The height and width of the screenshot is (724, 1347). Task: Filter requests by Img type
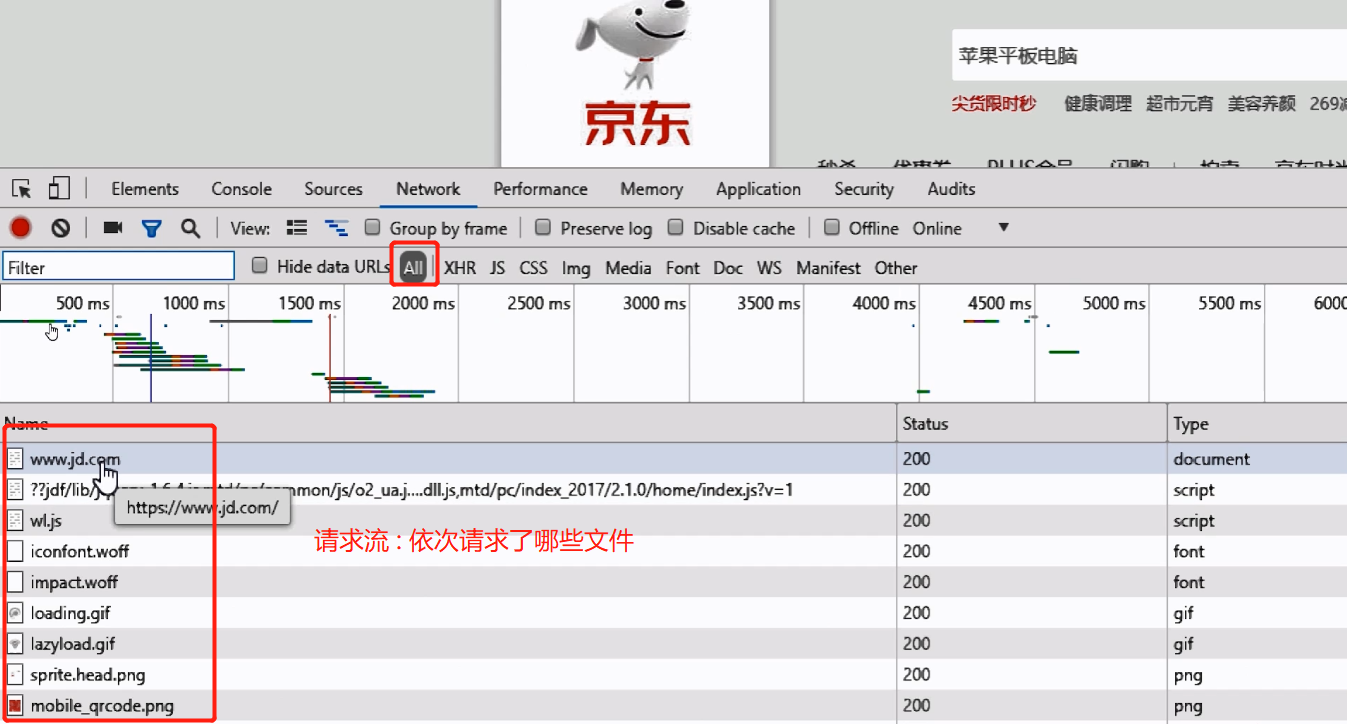[576, 268]
